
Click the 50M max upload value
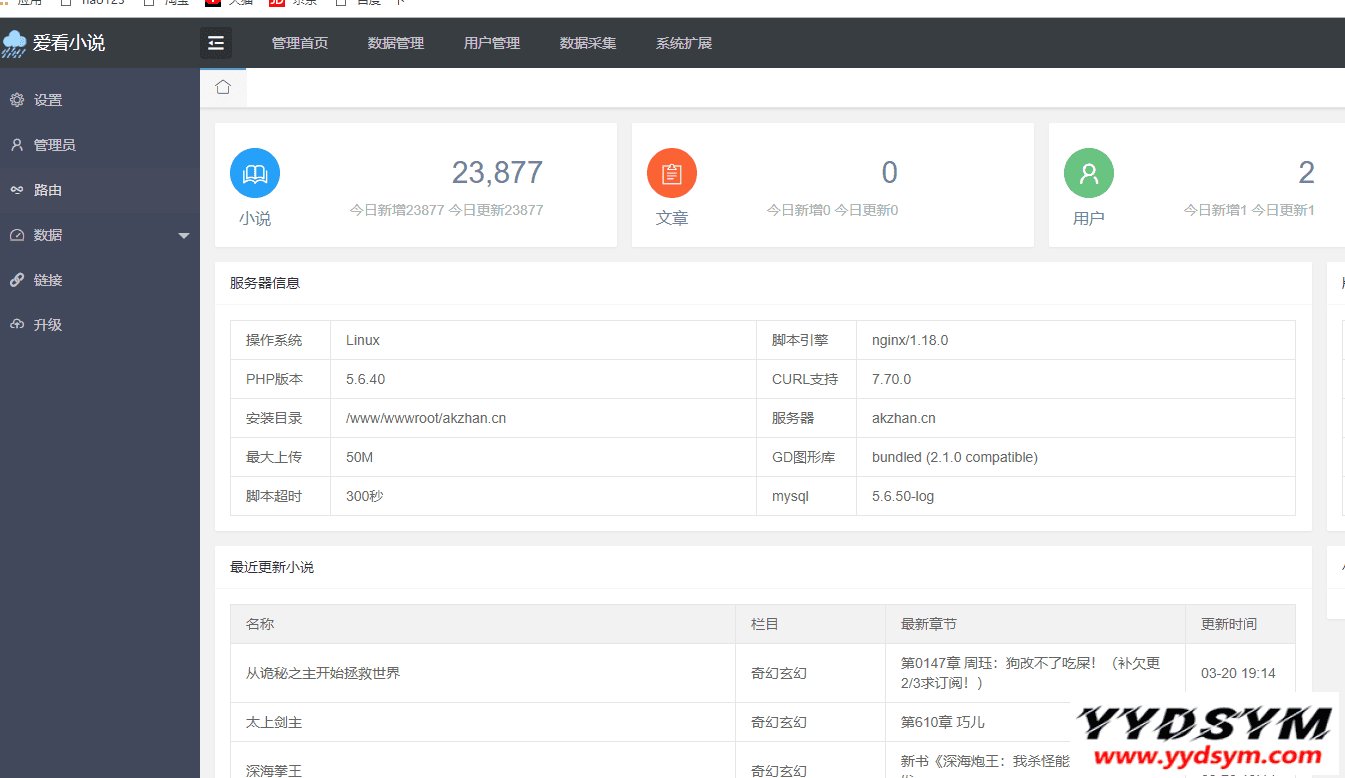tap(359, 457)
